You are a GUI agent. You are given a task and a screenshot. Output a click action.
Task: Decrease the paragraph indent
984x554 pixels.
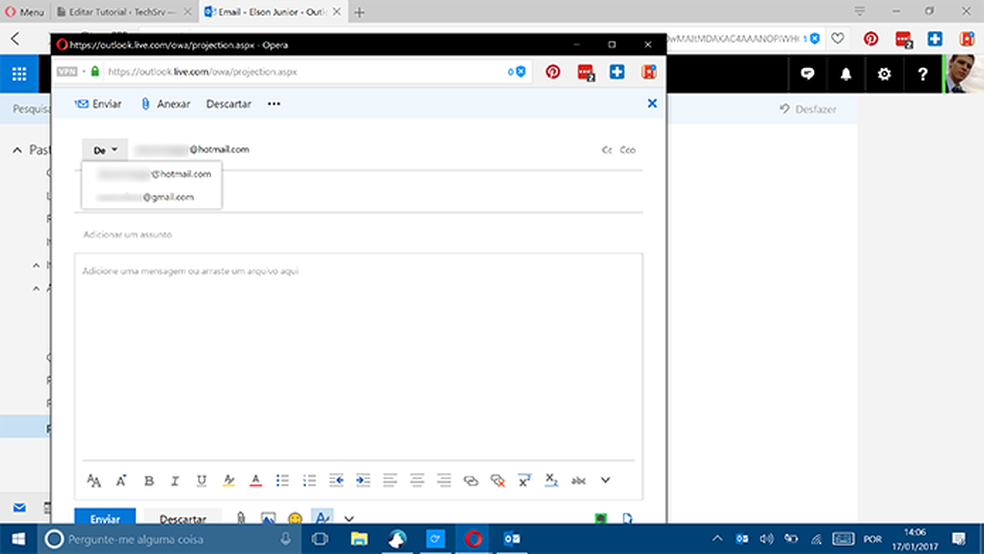(x=336, y=481)
